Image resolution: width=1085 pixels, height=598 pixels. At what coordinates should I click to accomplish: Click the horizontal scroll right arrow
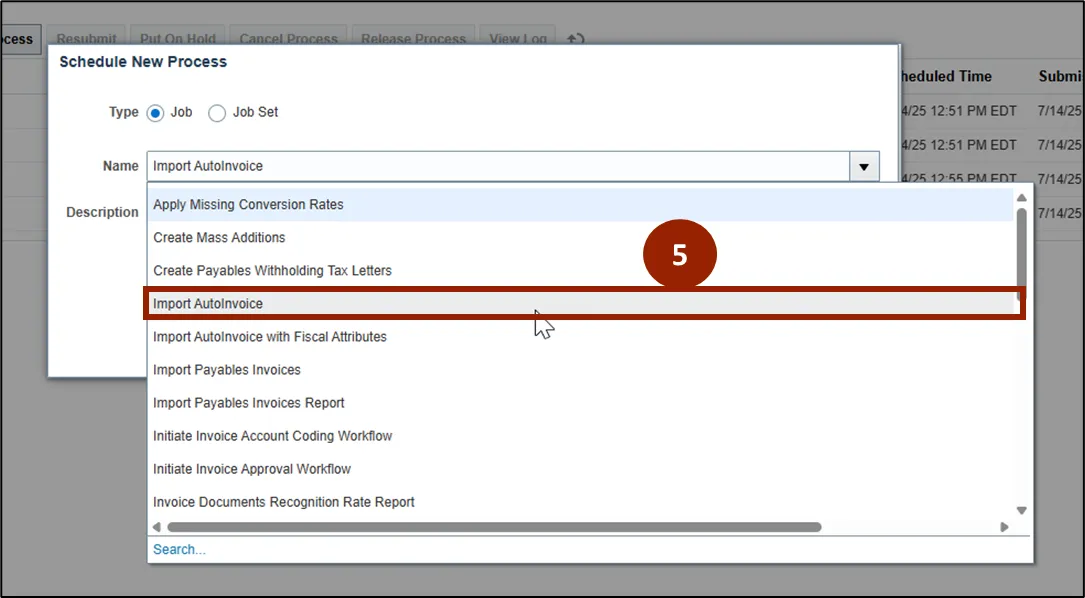point(1005,527)
